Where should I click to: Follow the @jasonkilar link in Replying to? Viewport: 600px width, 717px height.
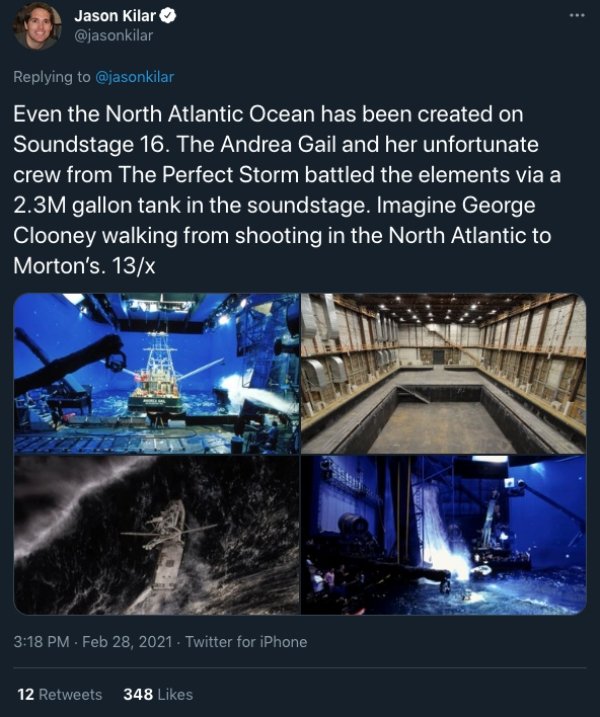coord(134,77)
